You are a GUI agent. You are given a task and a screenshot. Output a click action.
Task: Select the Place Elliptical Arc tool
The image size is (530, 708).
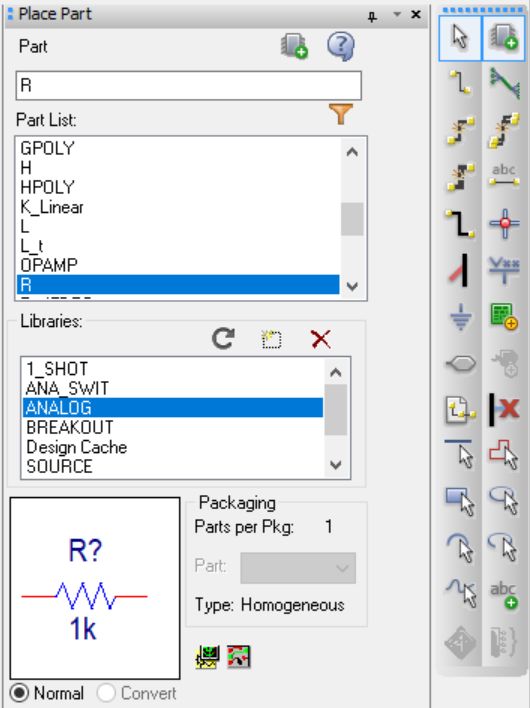504,547
